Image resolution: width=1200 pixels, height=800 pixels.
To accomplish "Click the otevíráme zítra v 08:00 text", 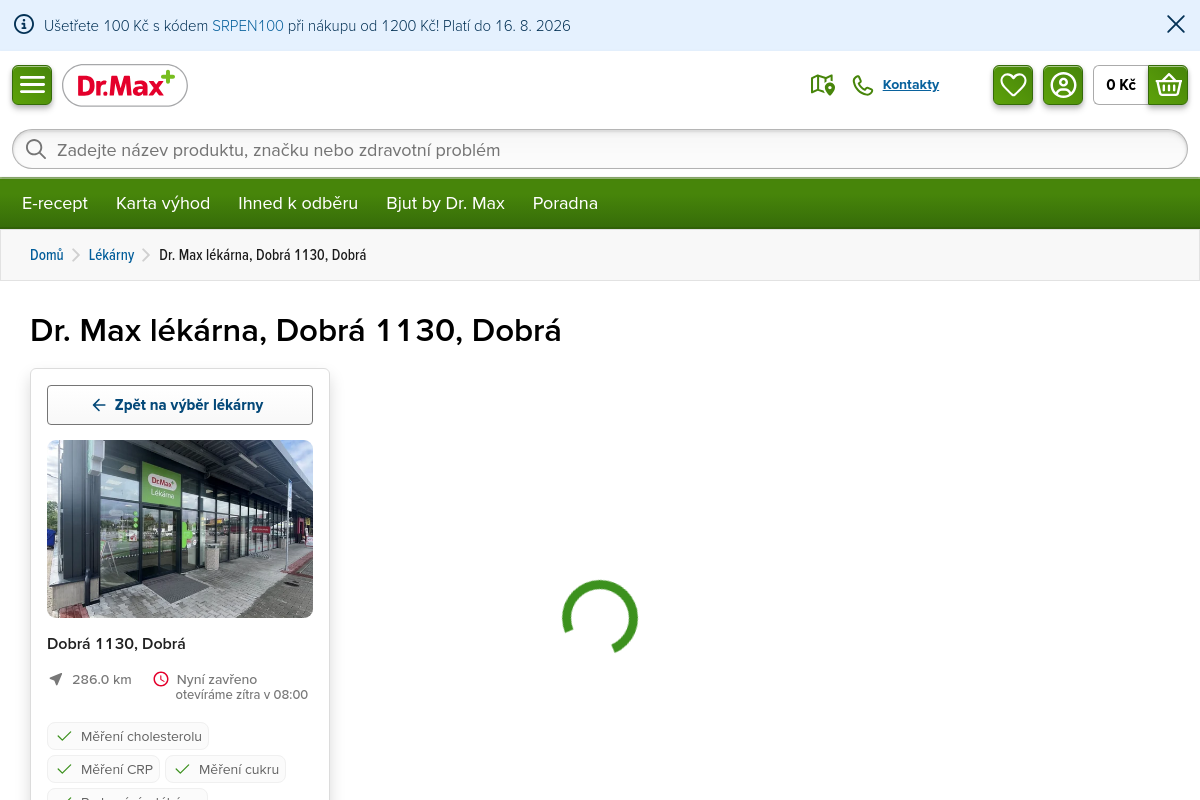I will tap(242, 695).
